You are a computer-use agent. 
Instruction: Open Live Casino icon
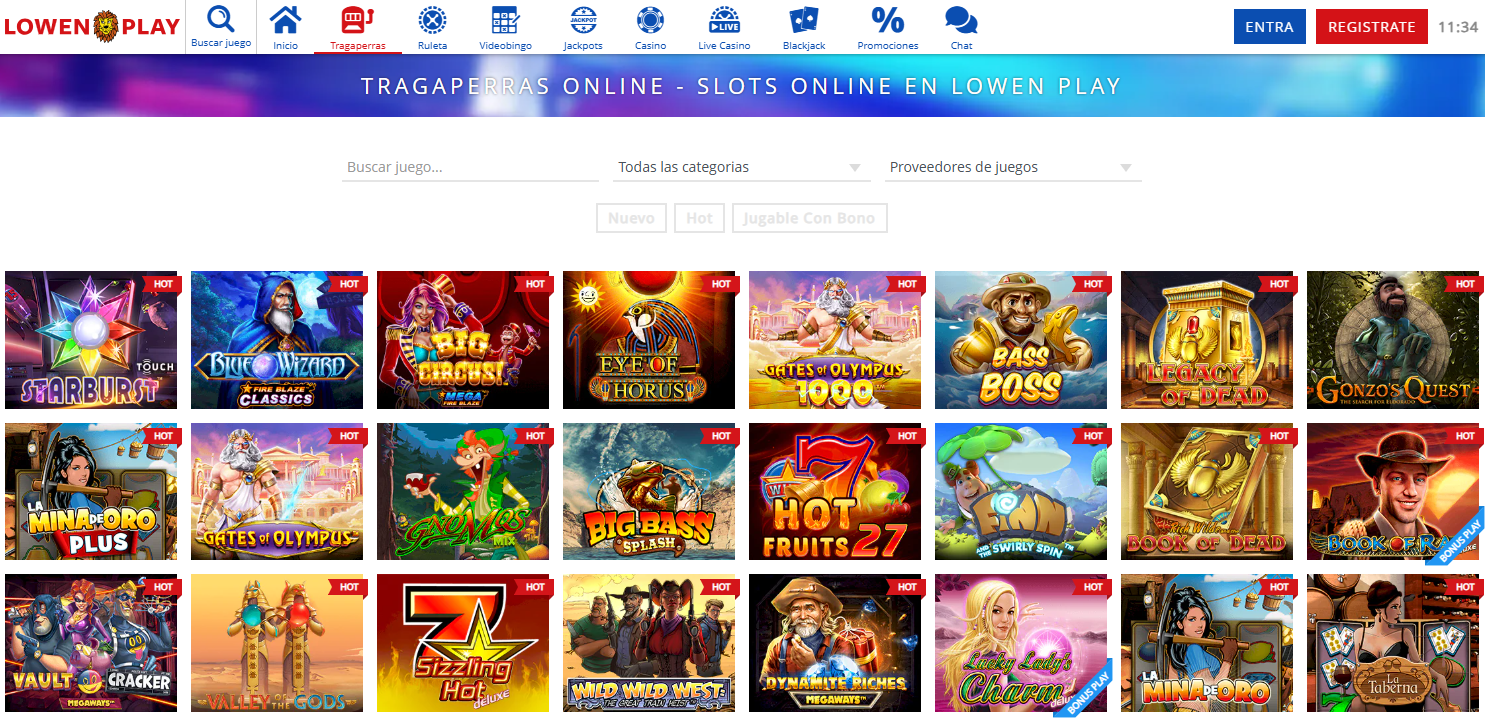point(724,20)
